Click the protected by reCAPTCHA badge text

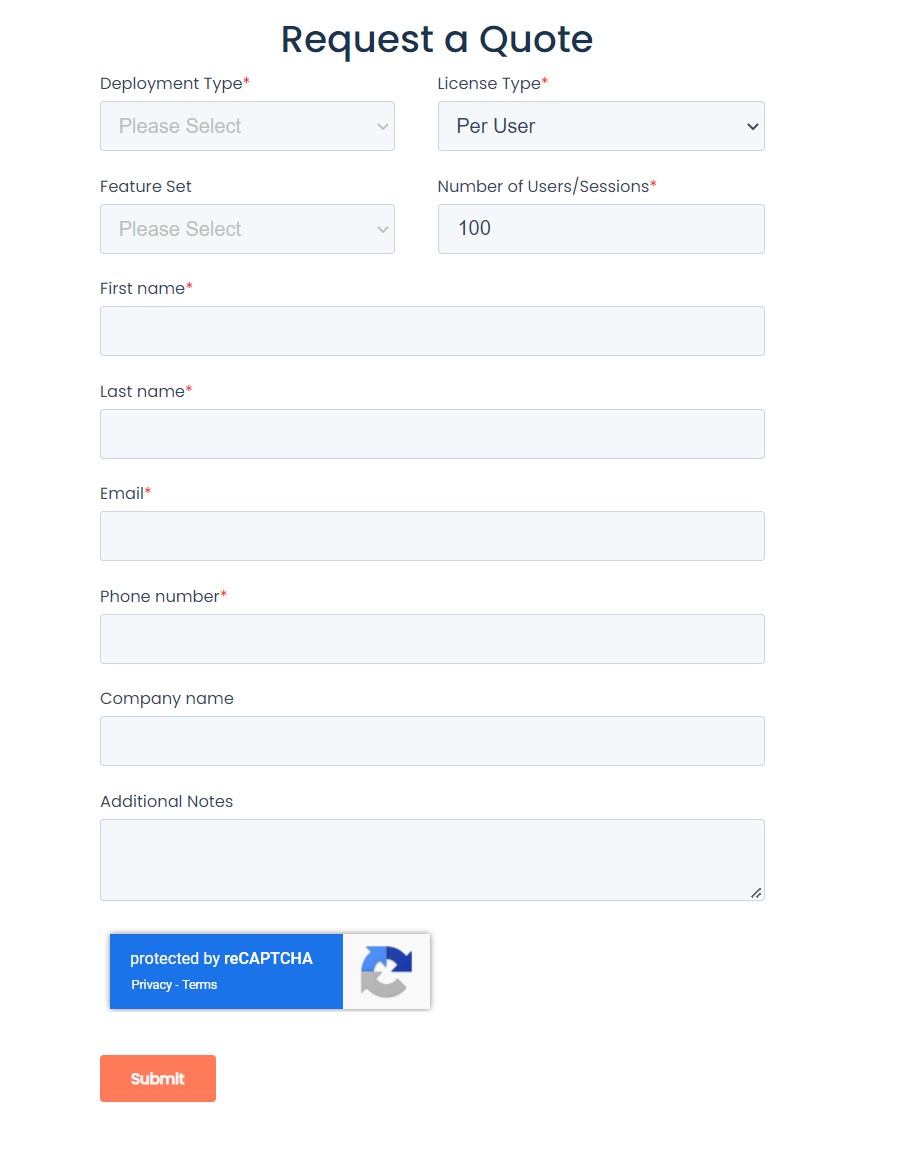pyautogui.click(x=221, y=958)
